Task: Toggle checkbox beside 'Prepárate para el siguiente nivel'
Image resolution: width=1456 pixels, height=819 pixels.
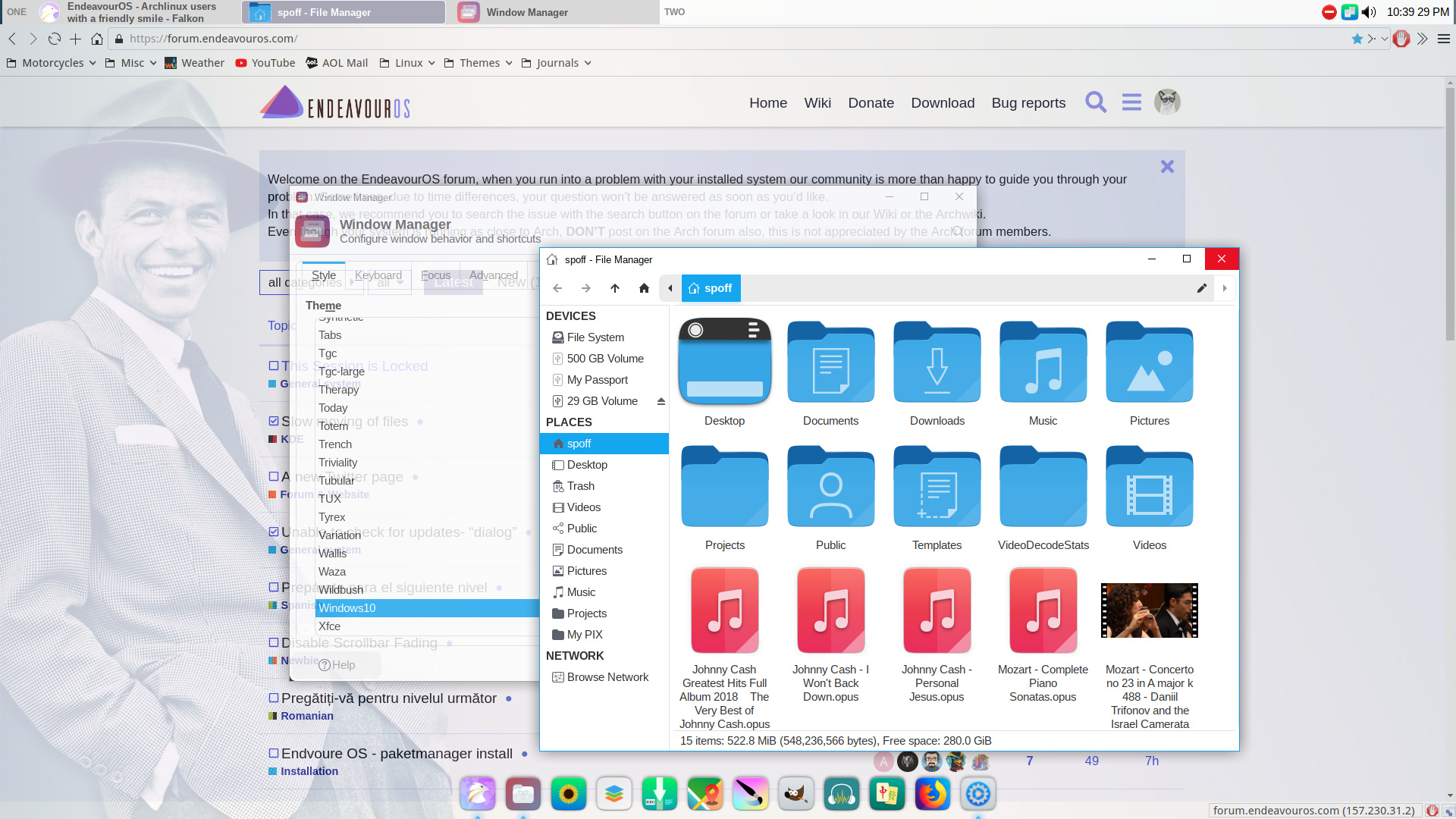Action: pyautogui.click(x=274, y=587)
